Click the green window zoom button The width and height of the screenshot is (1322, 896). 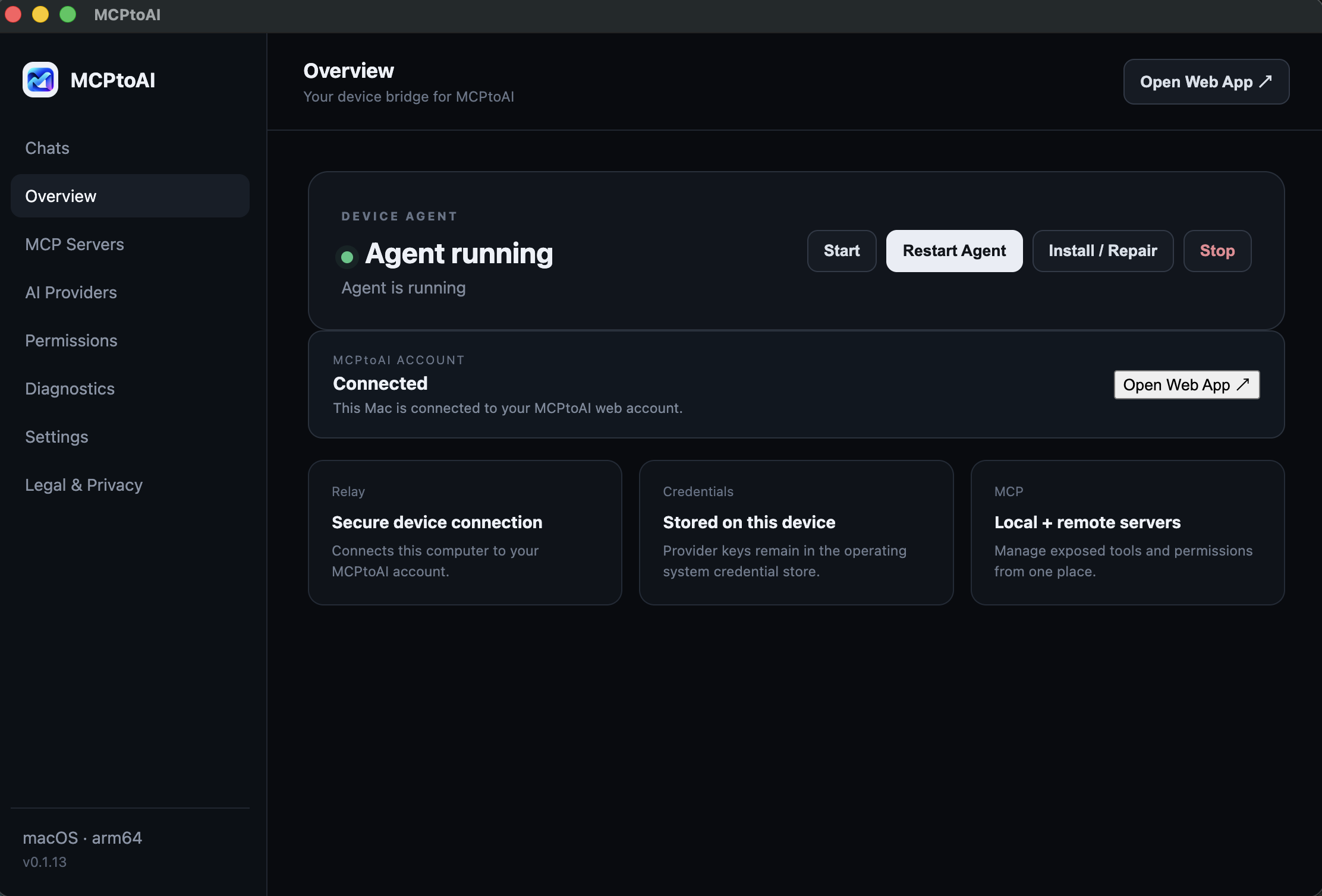(x=68, y=14)
